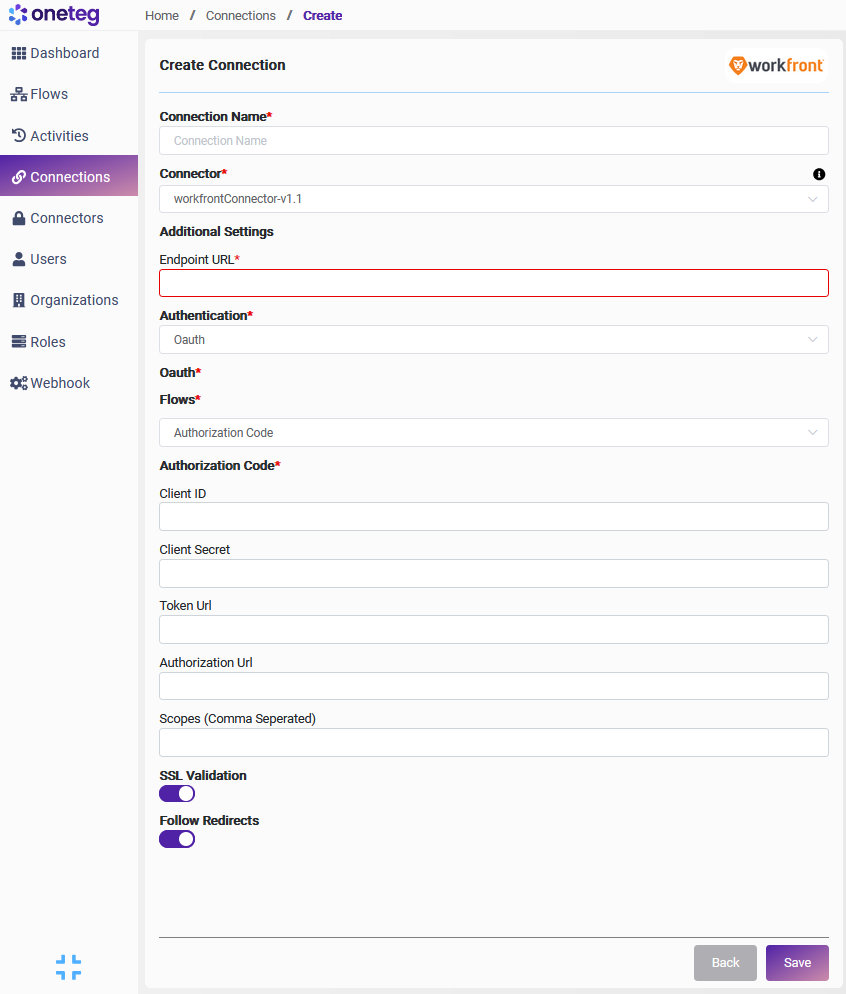
Task: Open the Flows Authorization Code dropdown
Action: (494, 433)
